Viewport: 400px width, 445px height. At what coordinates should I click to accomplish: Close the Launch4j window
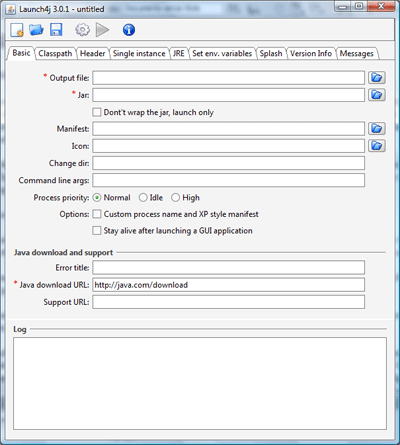coord(380,6)
